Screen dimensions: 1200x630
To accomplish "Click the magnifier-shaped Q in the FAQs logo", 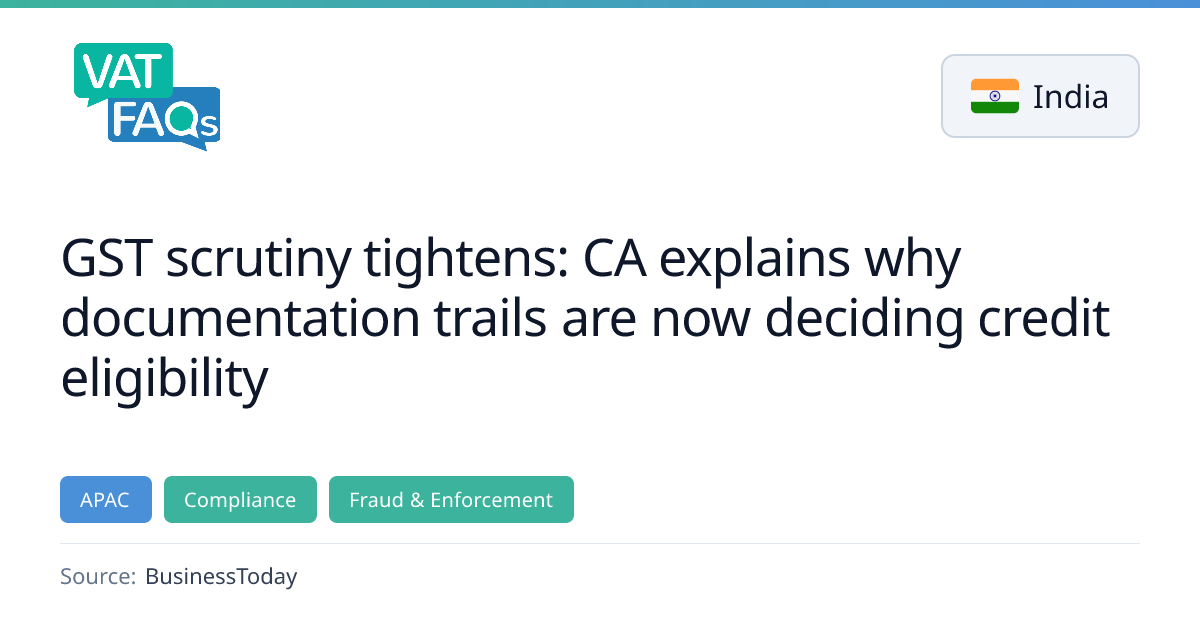I will point(183,120).
